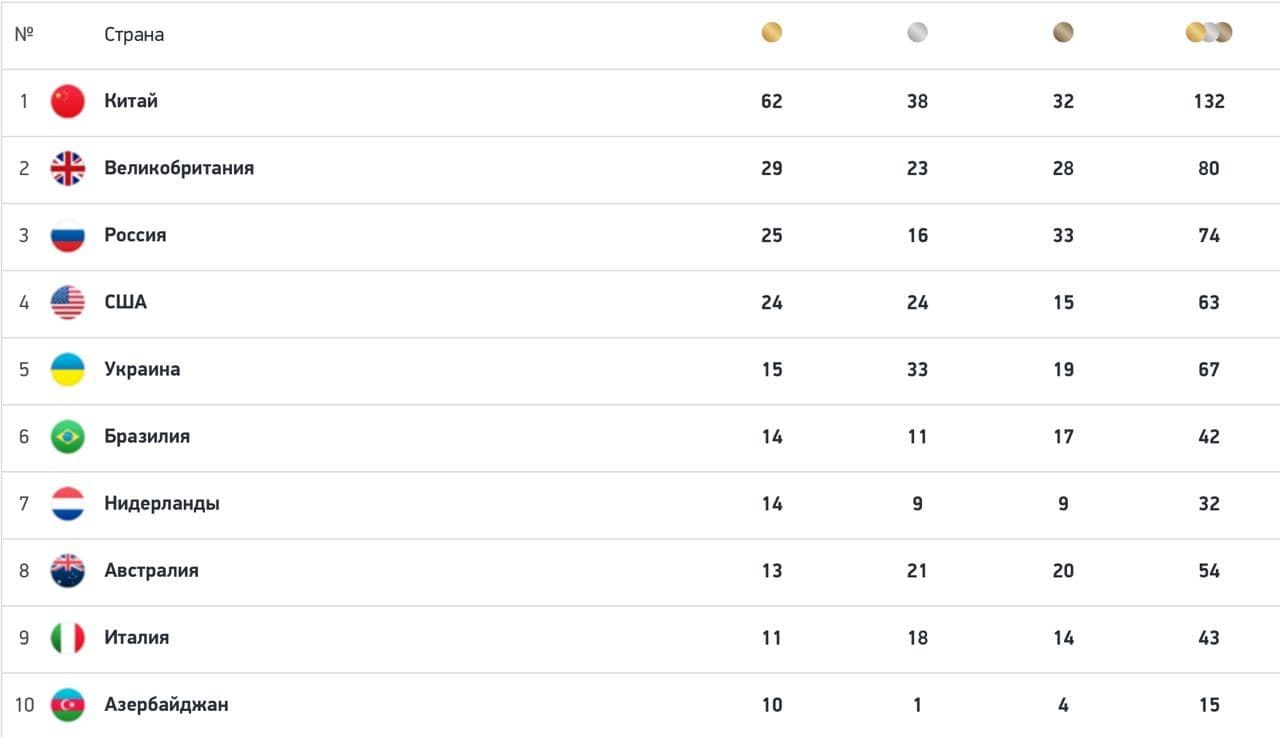Viewport: 1280px width, 738px height.
Task: Click the Netherlands flag icon
Action: (x=68, y=503)
